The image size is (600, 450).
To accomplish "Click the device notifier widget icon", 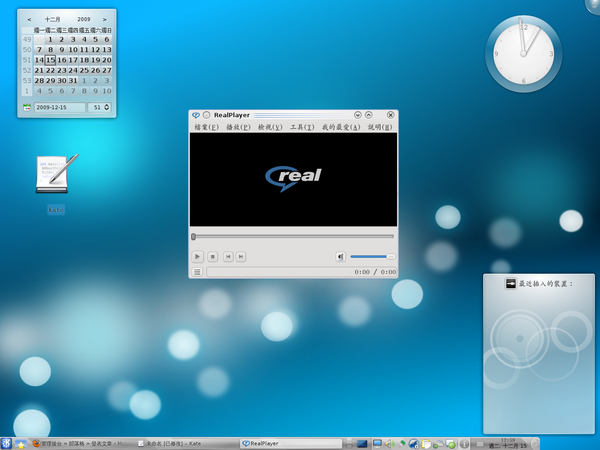I will [x=510, y=284].
